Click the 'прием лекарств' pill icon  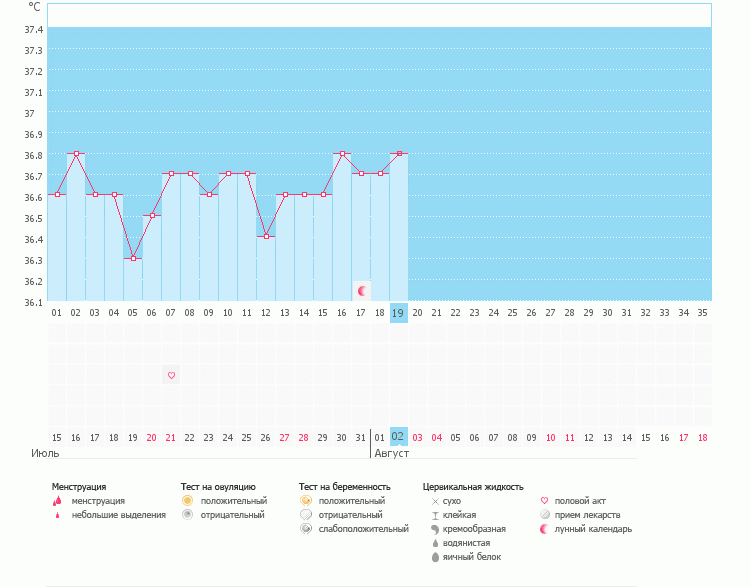tap(545, 515)
